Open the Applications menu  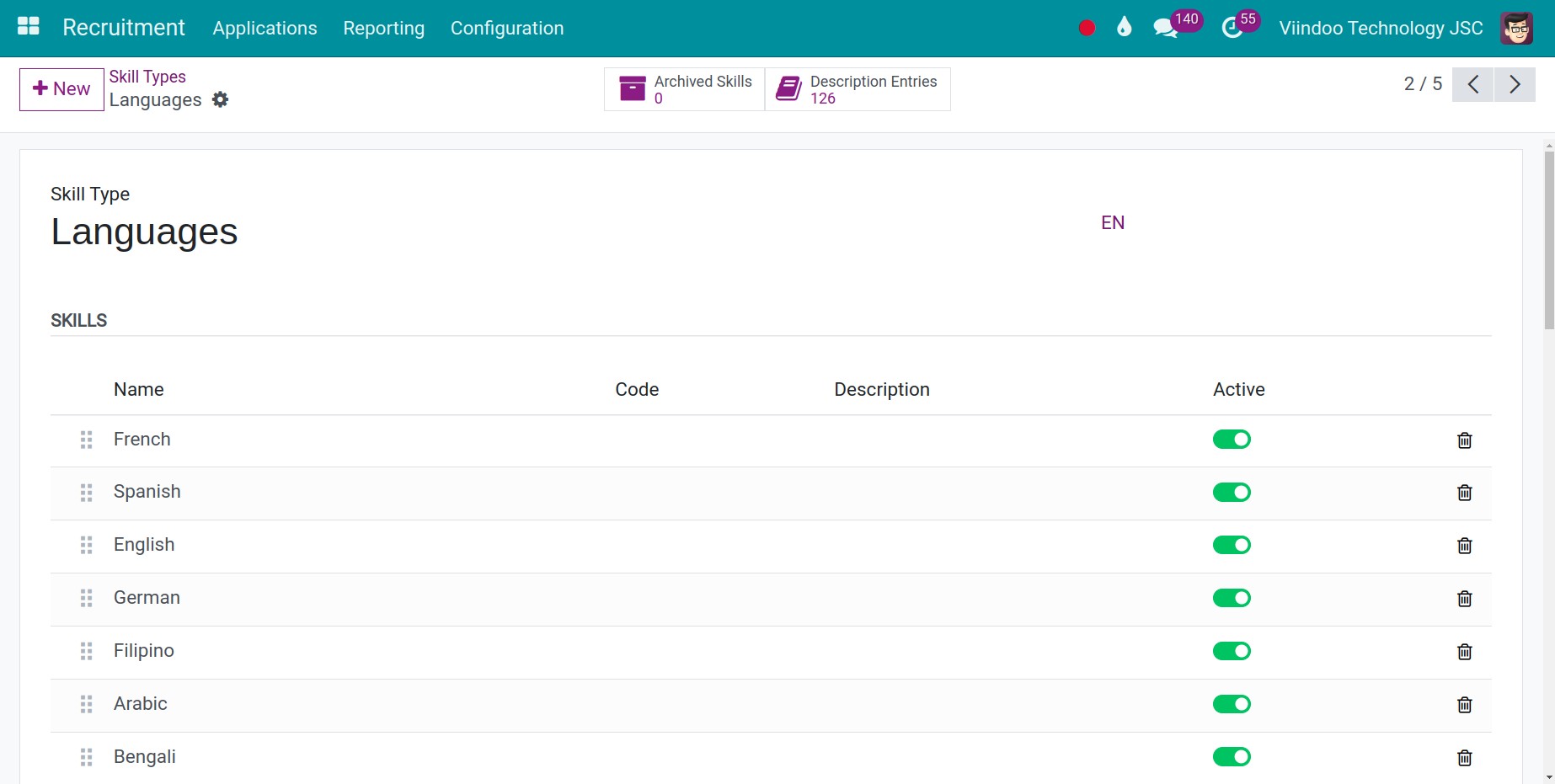click(265, 28)
